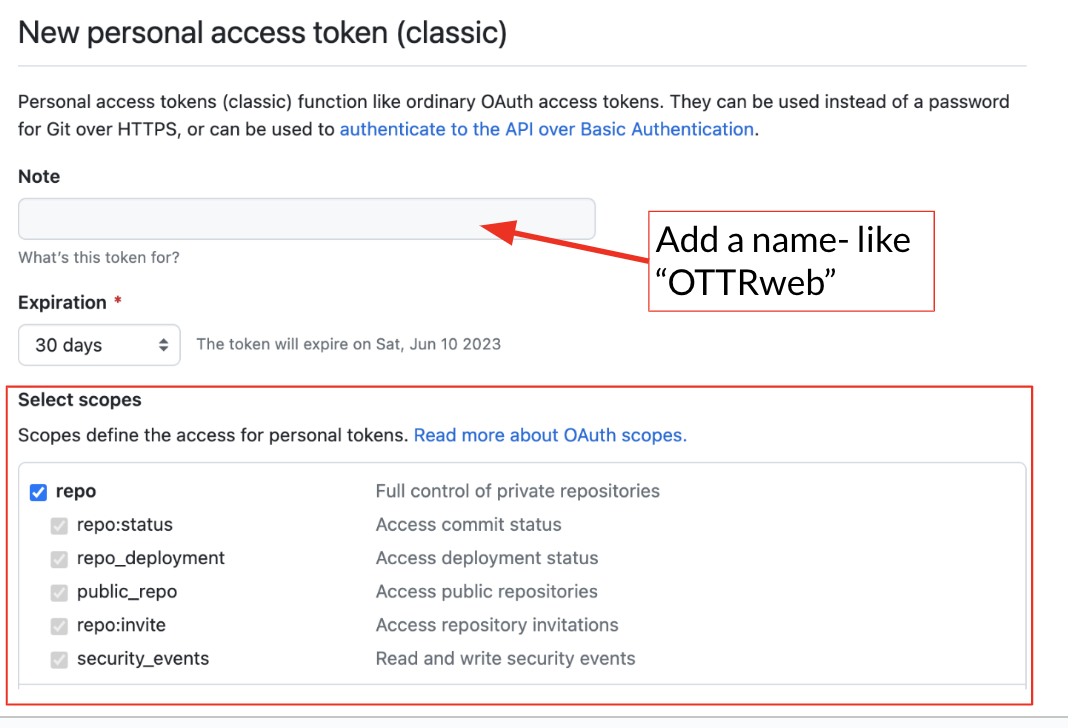Screen dimensions: 1068x728
Task: Open the Basic Authentication documentation link
Action: 547,129
